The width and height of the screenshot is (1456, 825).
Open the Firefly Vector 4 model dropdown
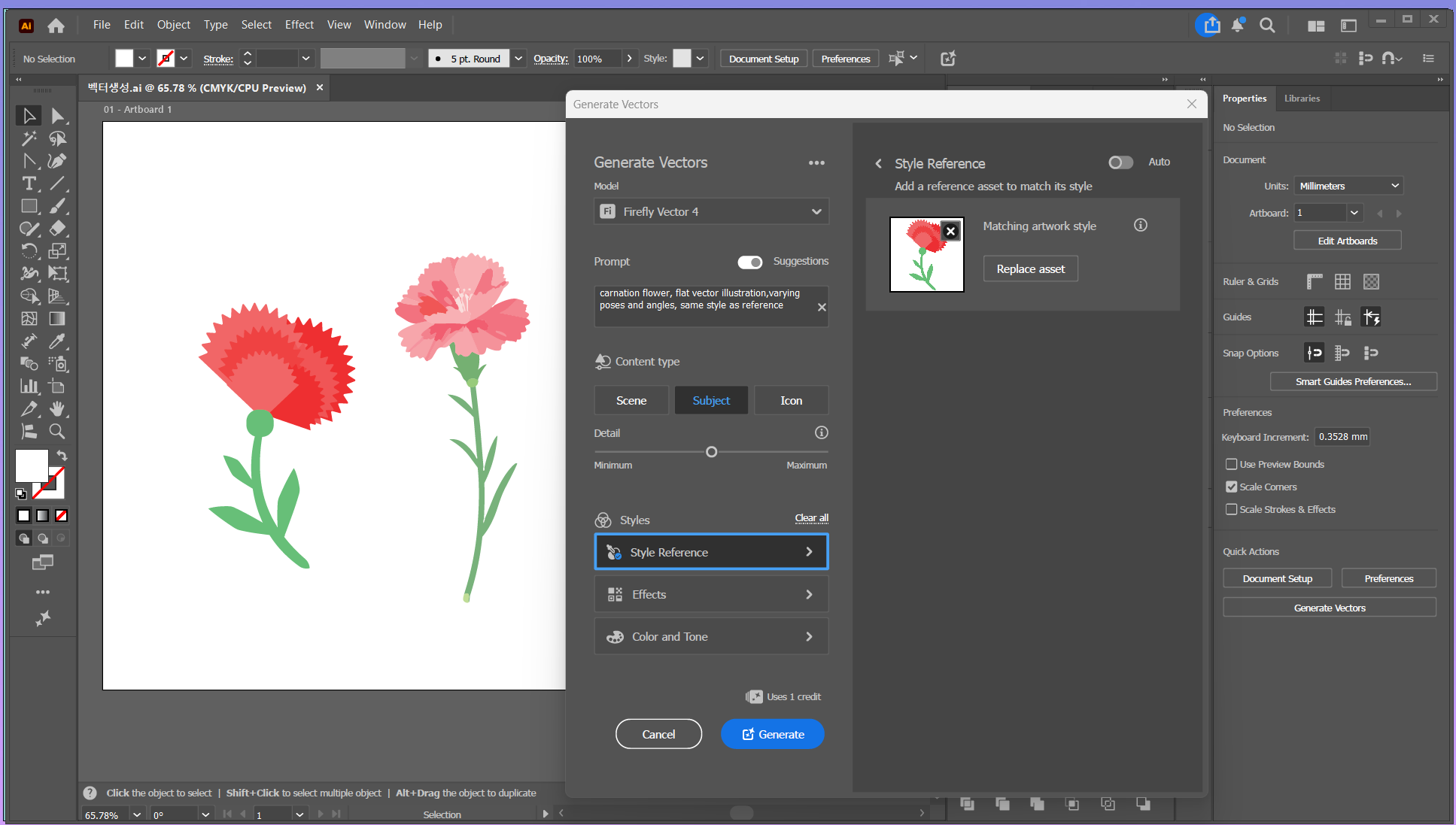coord(711,212)
